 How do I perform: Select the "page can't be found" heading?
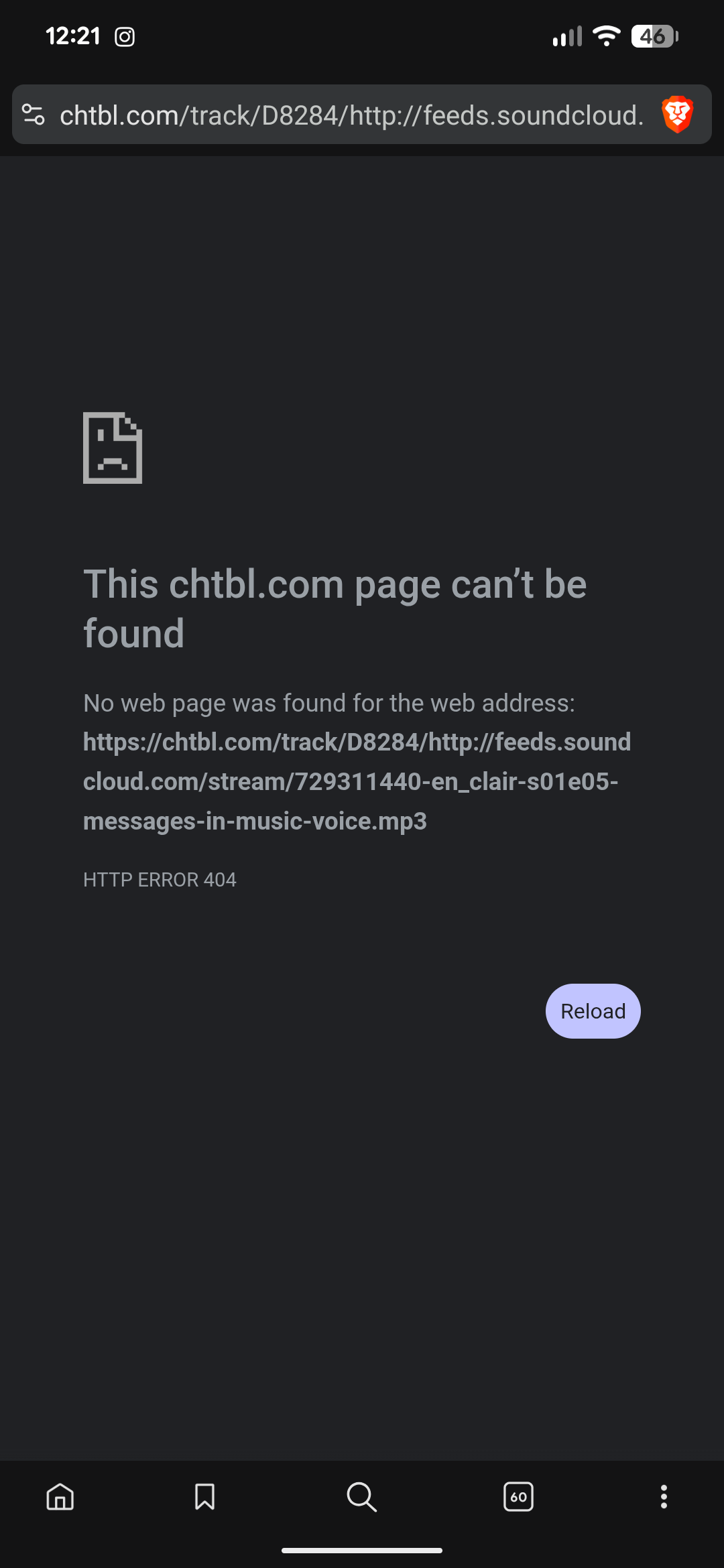pyautogui.click(x=335, y=608)
